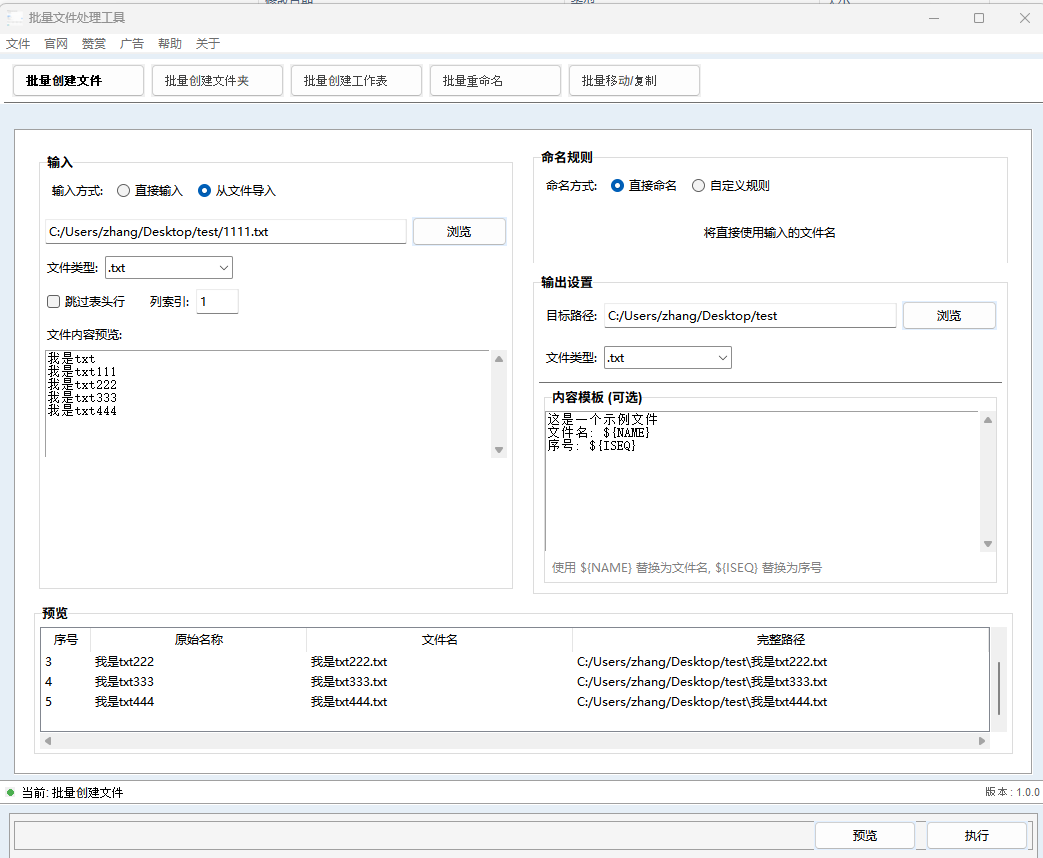Image resolution: width=1043 pixels, height=858 pixels.
Task: Click down arrow in 文件内容预览 scrollbar
Action: [x=499, y=450]
